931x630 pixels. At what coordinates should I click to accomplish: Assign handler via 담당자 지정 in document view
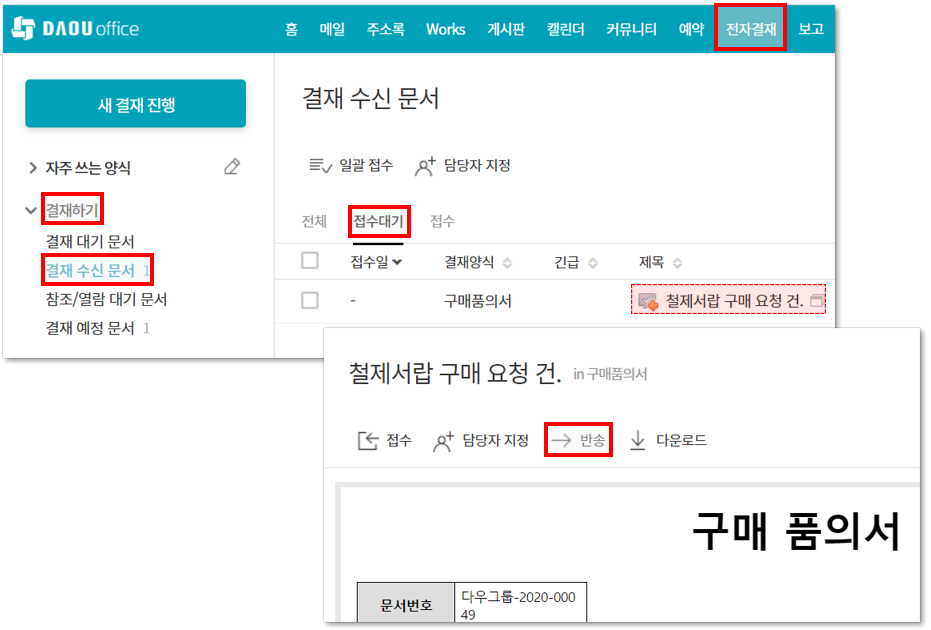pos(481,441)
